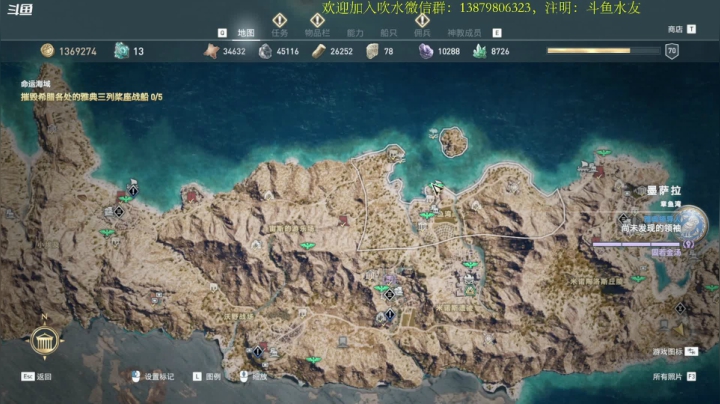Open the 图例 legend with L
The image size is (720, 404).
207,376
